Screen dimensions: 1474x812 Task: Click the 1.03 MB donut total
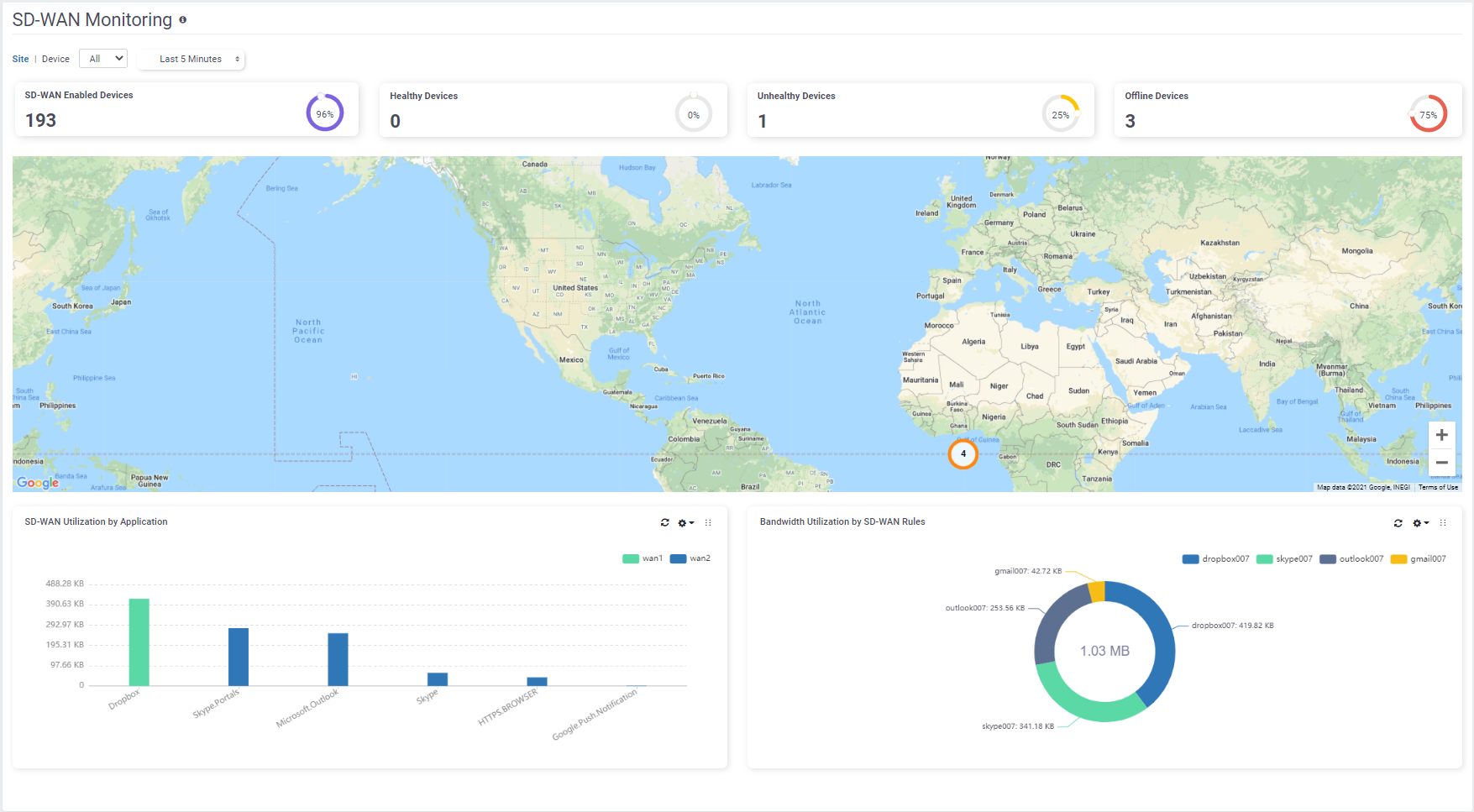pos(1104,651)
